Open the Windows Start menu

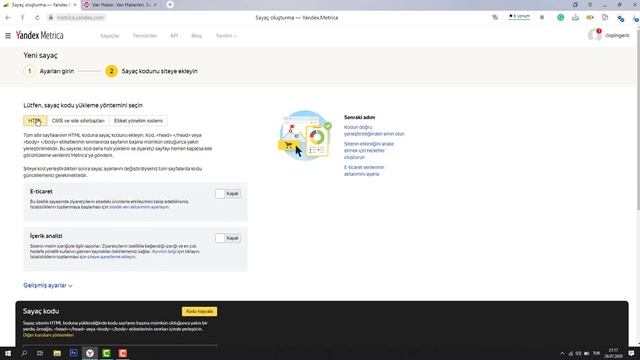pos(8,353)
